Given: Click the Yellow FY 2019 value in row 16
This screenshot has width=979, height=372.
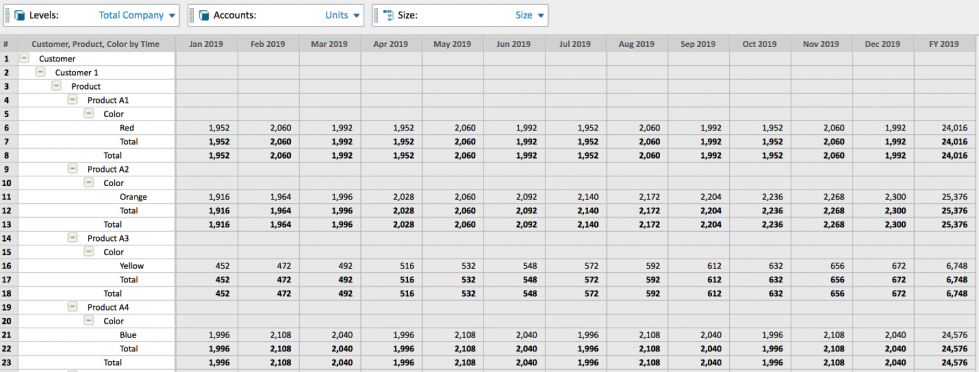Looking at the screenshot, I should (x=945, y=266).
